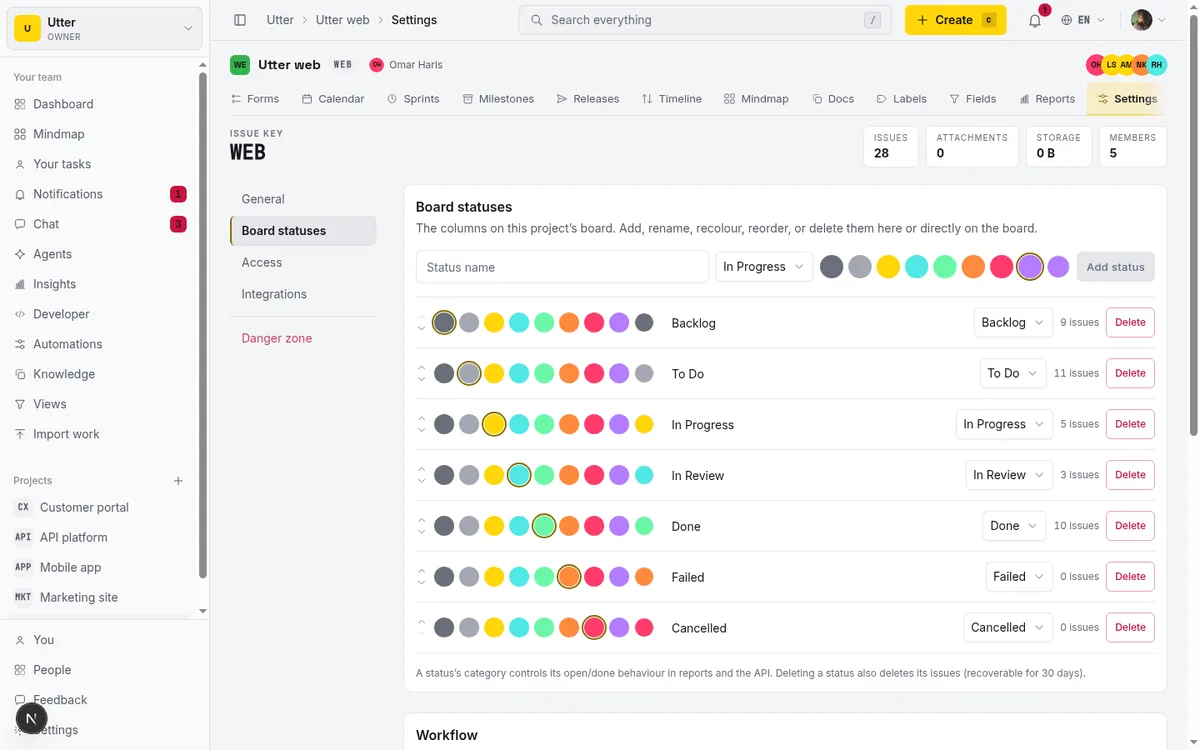Move In Review status down
Screen dimensions: 1200x750
click(x=422, y=481)
